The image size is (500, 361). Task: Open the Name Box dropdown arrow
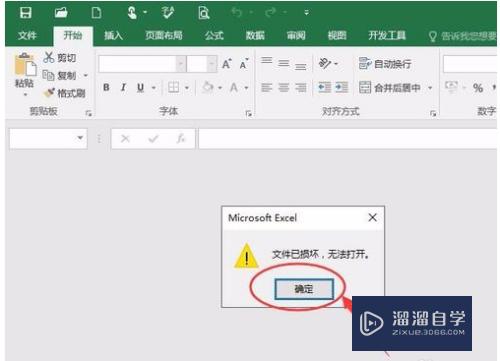pyautogui.click(x=80, y=137)
